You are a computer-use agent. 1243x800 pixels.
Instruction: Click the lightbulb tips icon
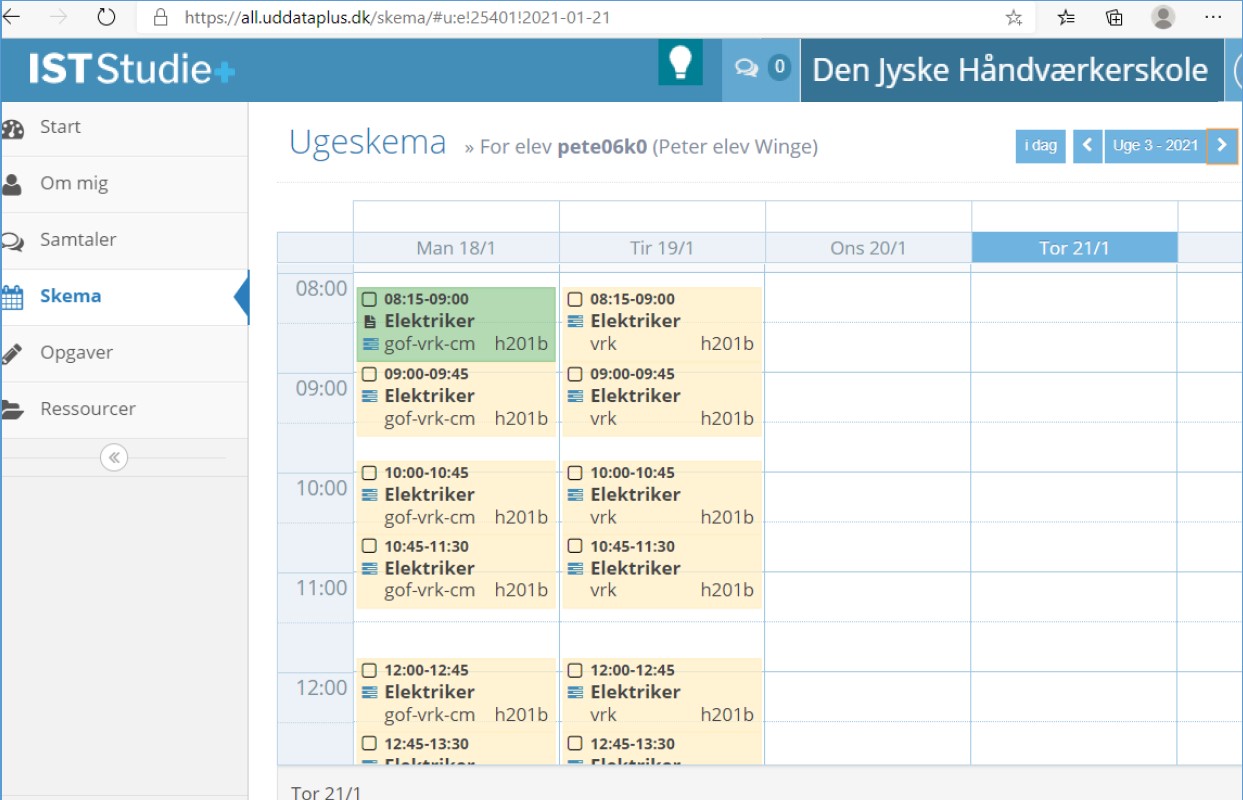click(681, 62)
